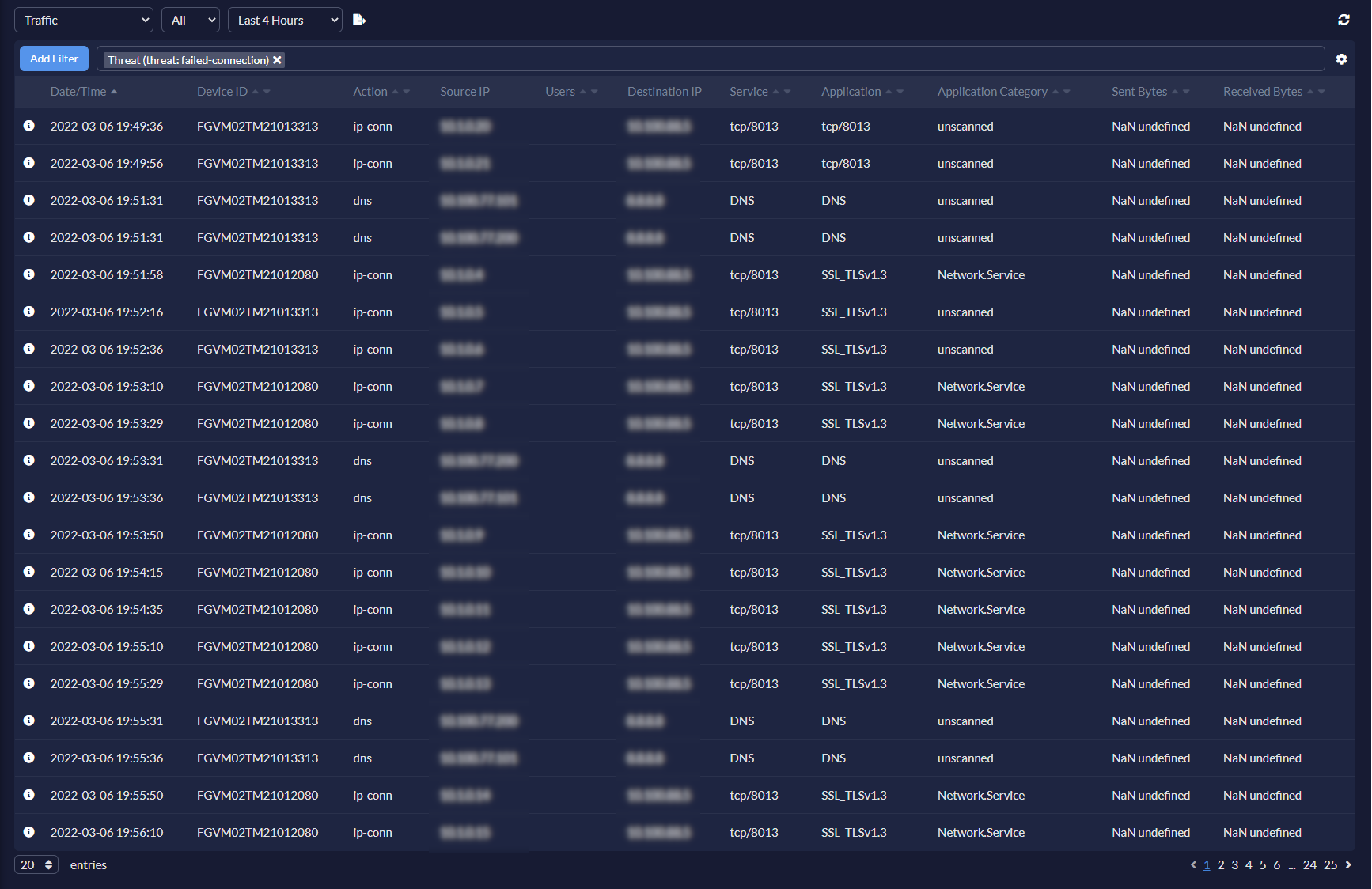Open details for the last 19:56:10 entry
The height and width of the screenshot is (889, 1372).
coord(29,832)
